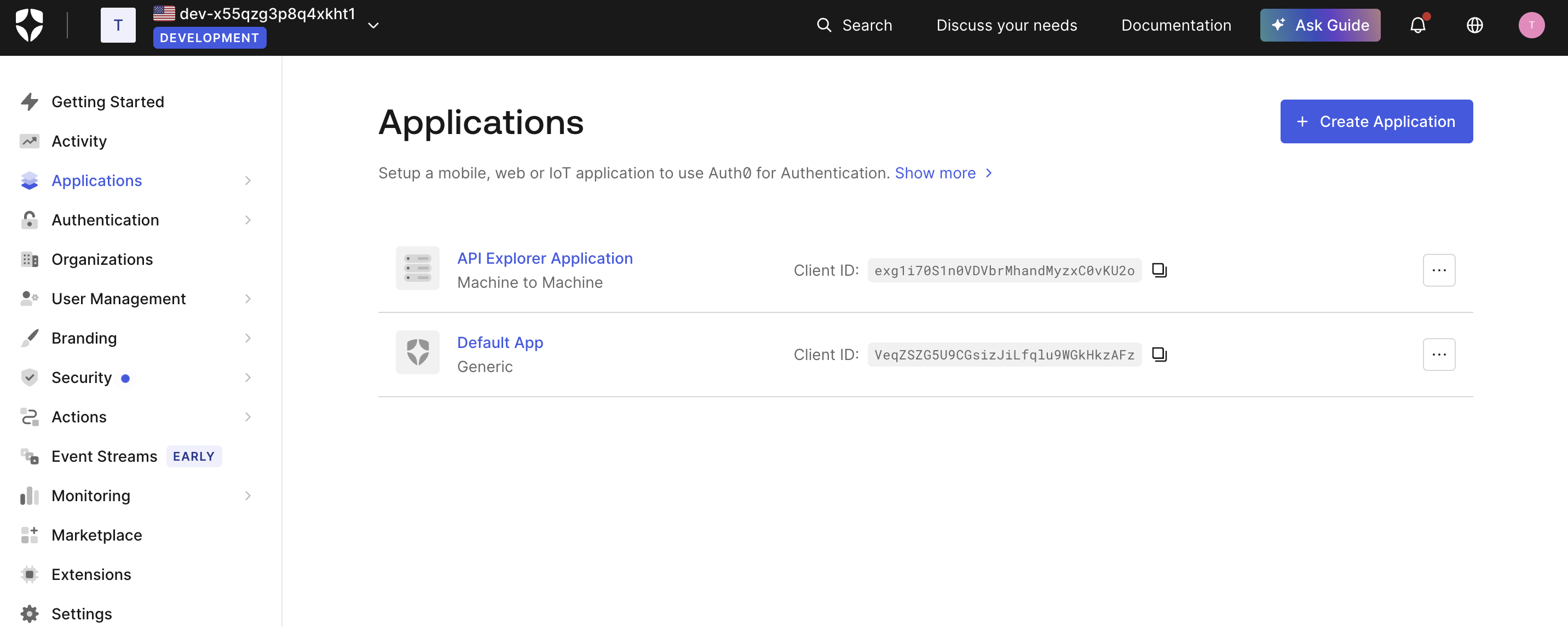
Task: Open Event Streams in the sidebar
Action: coord(104,456)
